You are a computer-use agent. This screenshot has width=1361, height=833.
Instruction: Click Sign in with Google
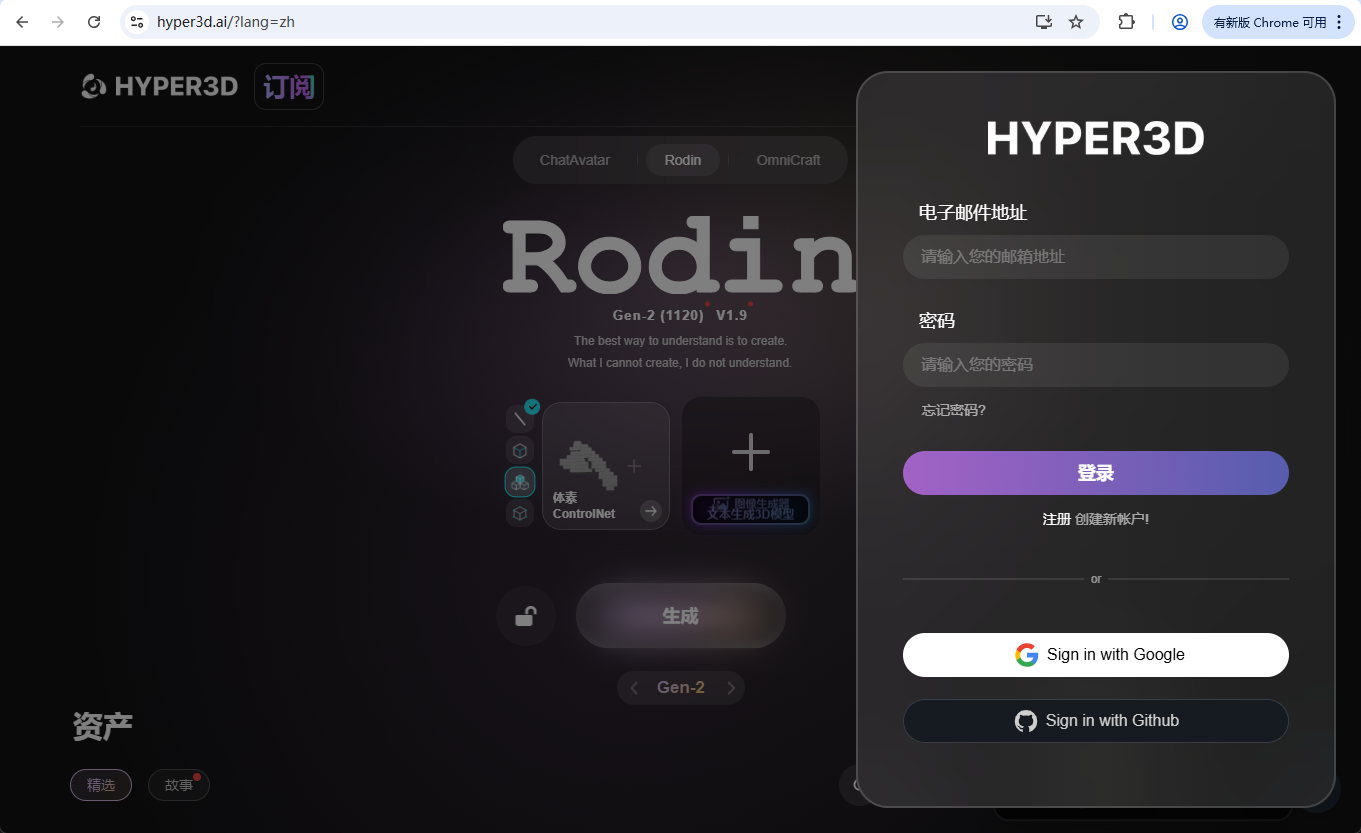pyautogui.click(x=1096, y=655)
